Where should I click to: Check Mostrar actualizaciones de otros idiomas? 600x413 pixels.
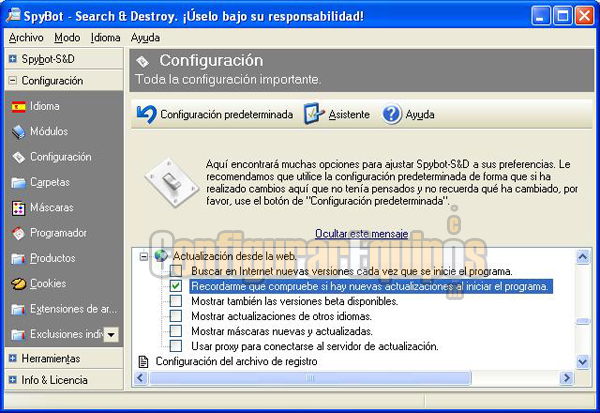[176, 316]
